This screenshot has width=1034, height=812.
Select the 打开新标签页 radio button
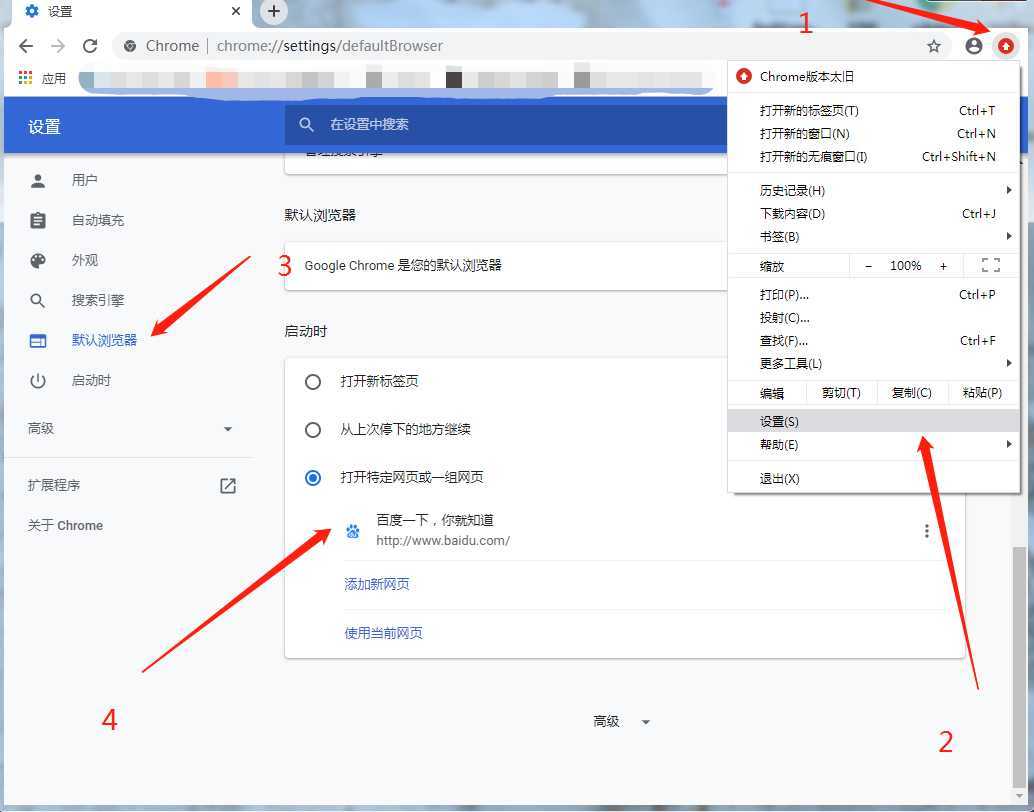coord(313,381)
